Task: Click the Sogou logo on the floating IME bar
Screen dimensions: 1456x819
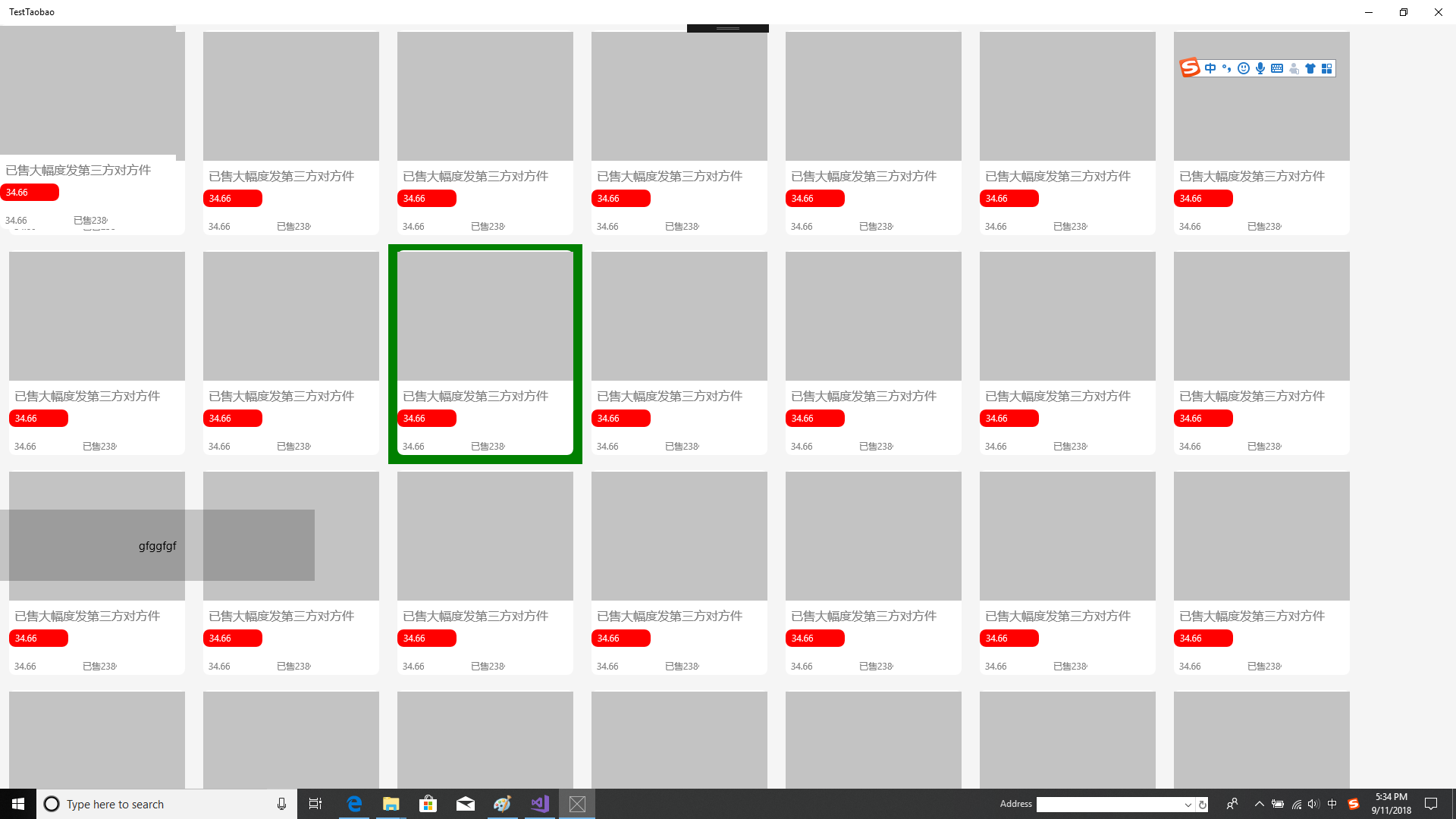Action: pos(1190,68)
